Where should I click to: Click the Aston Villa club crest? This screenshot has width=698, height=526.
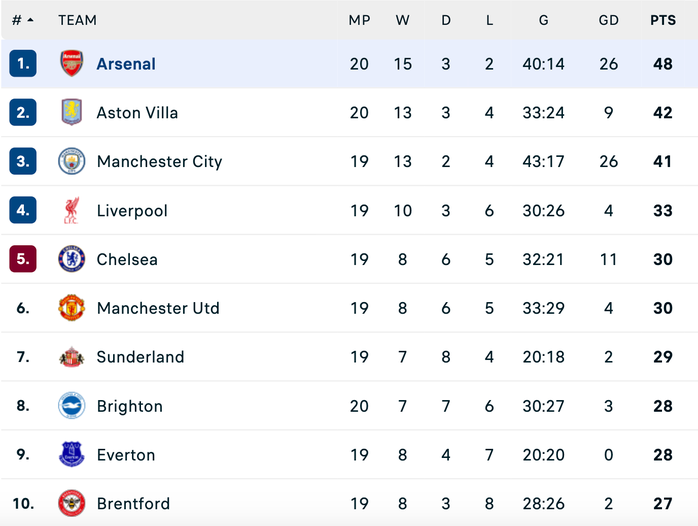tap(72, 113)
